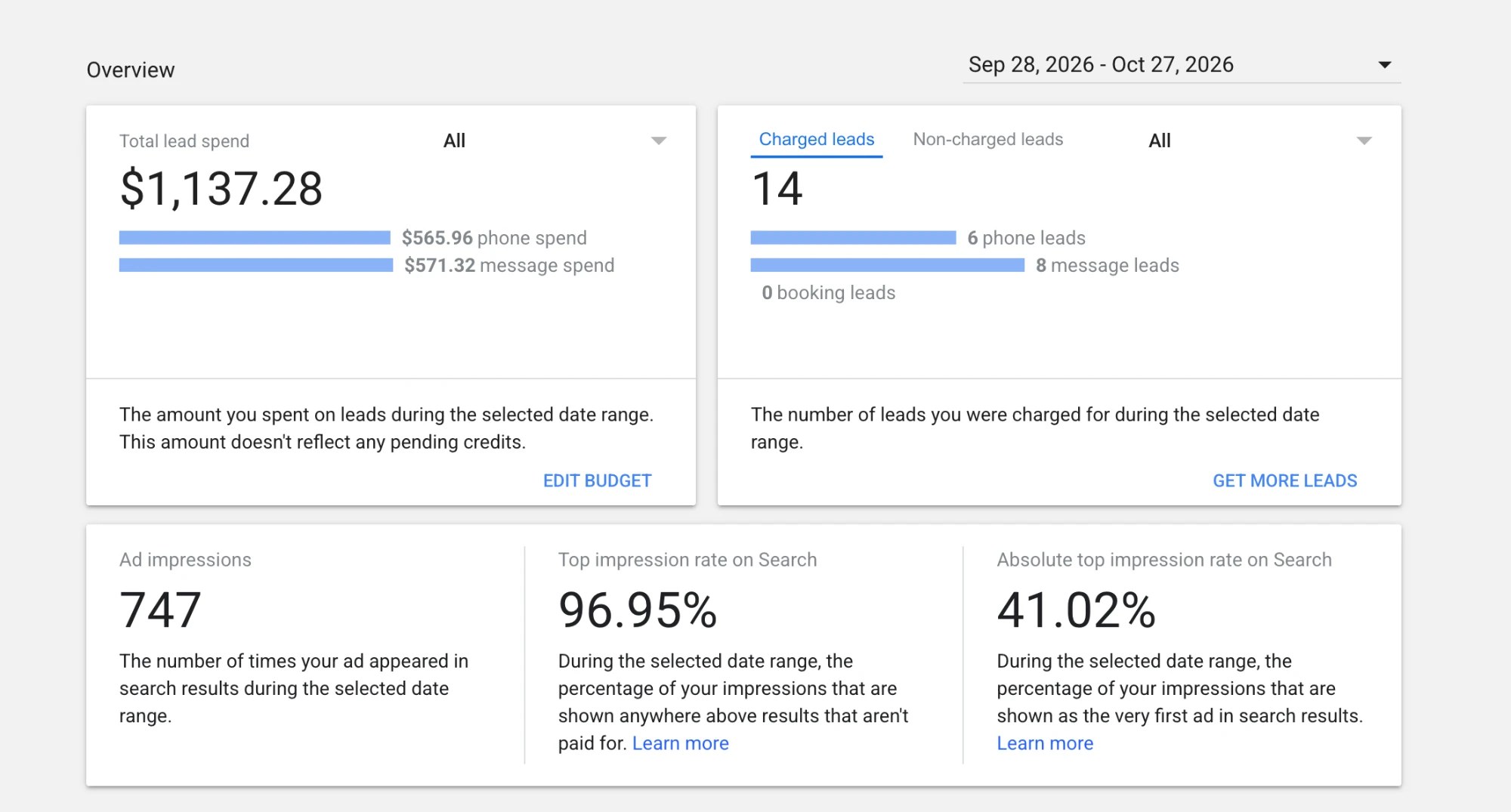Click the "Overview" heading
Viewport: 1511px width, 812px height.
131,70
